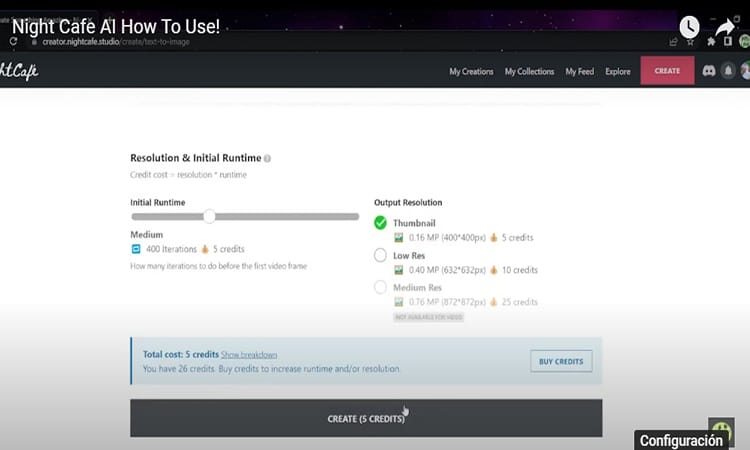
Task: Click the not available for video badge
Action: click(429, 317)
